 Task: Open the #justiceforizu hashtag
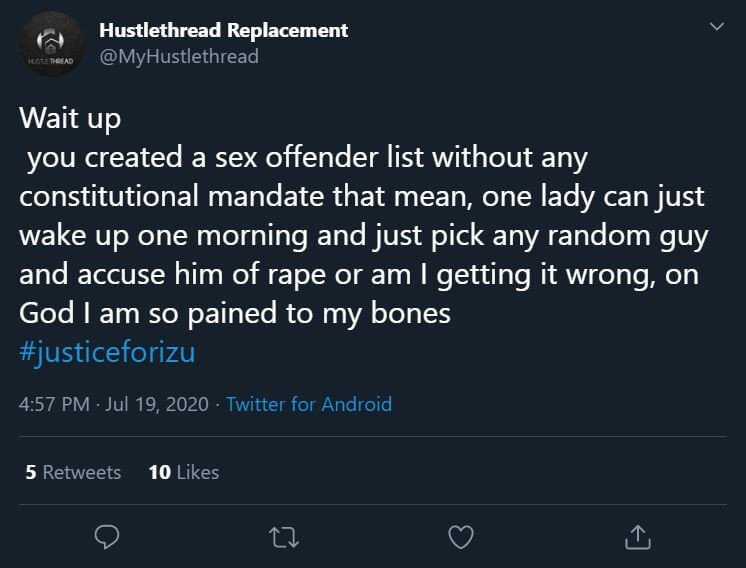(108, 353)
